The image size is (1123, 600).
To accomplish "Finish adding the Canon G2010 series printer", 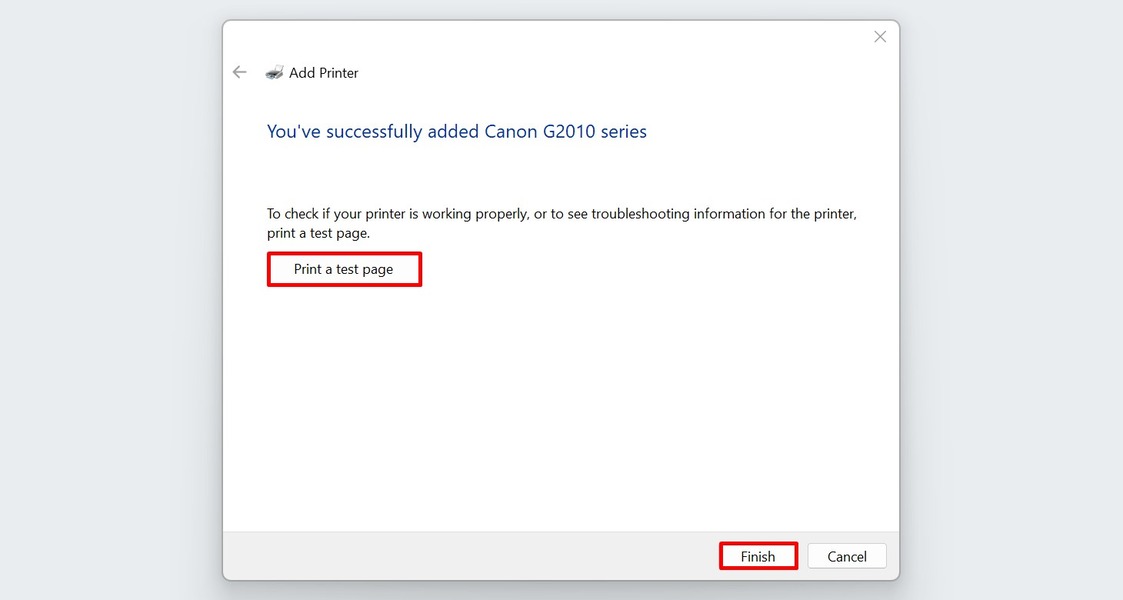I will tap(757, 556).
